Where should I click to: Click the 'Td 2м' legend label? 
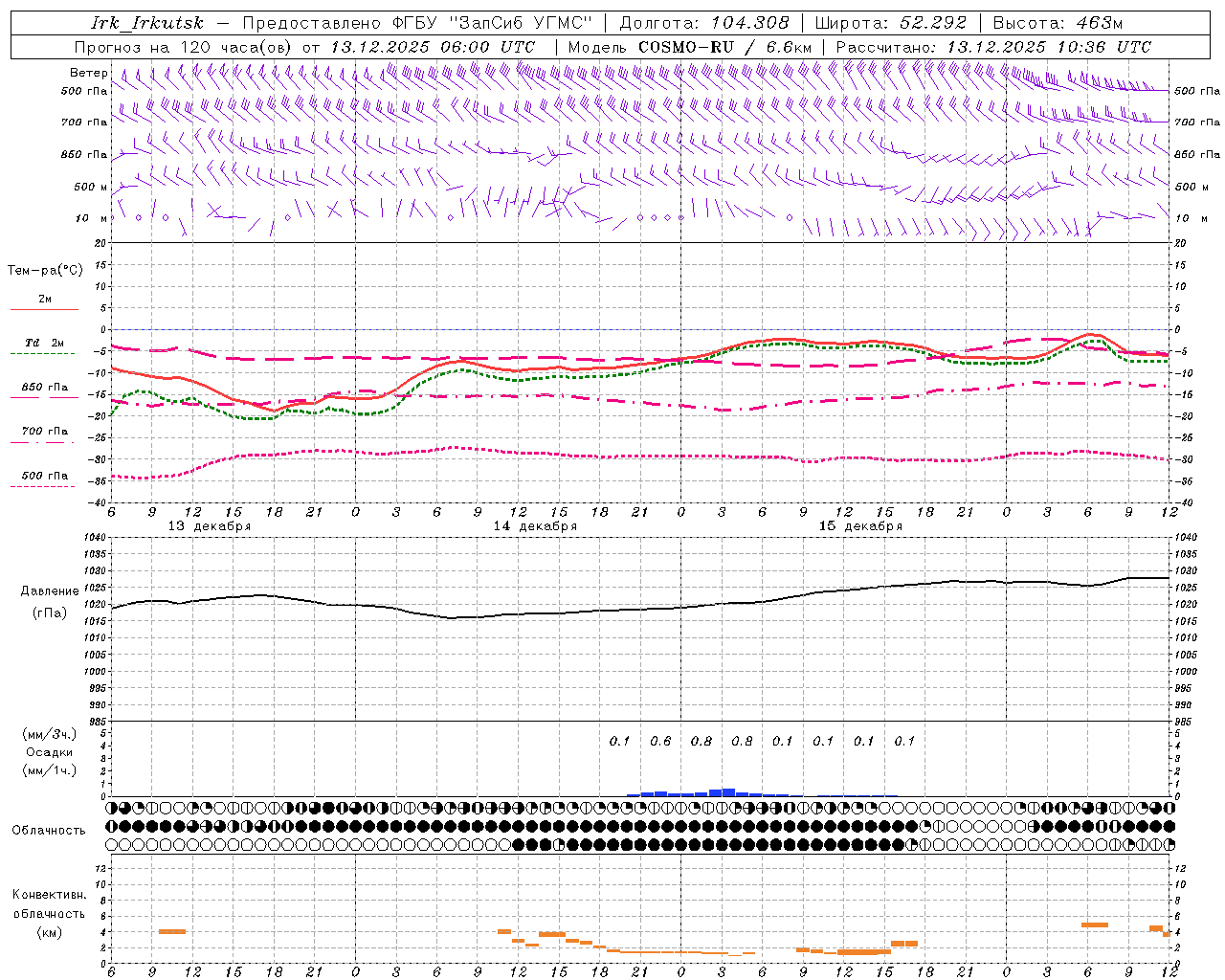pos(44,343)
